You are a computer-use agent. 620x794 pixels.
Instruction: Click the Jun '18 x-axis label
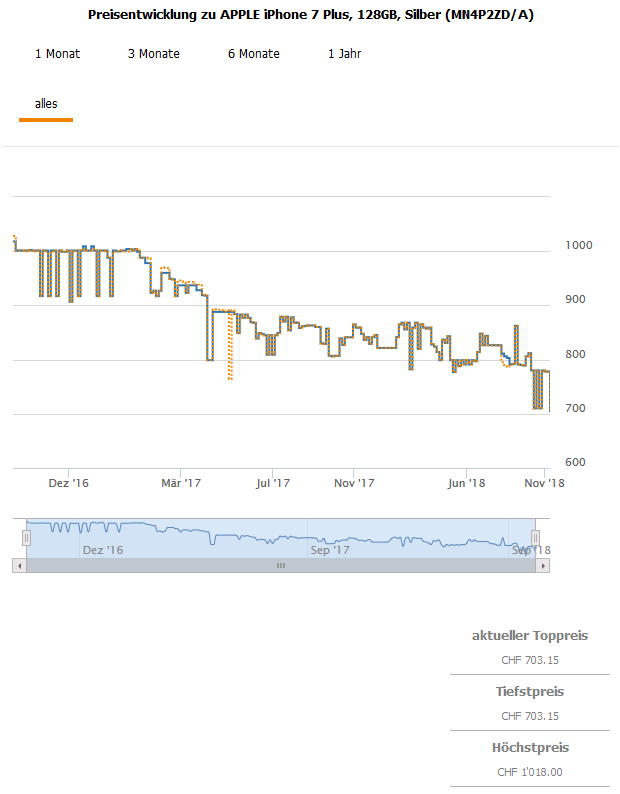(x=466, y=483)
